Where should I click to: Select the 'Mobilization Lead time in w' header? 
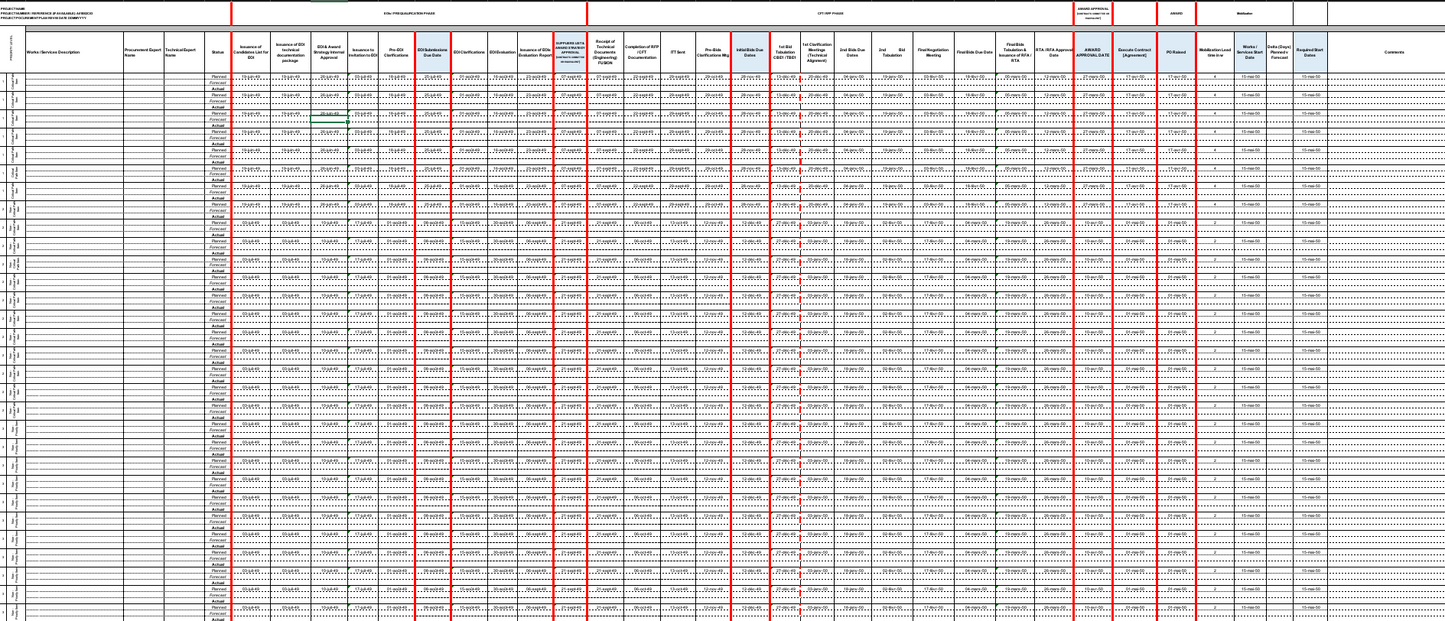pyautogui.click(x=1214, y=52)
